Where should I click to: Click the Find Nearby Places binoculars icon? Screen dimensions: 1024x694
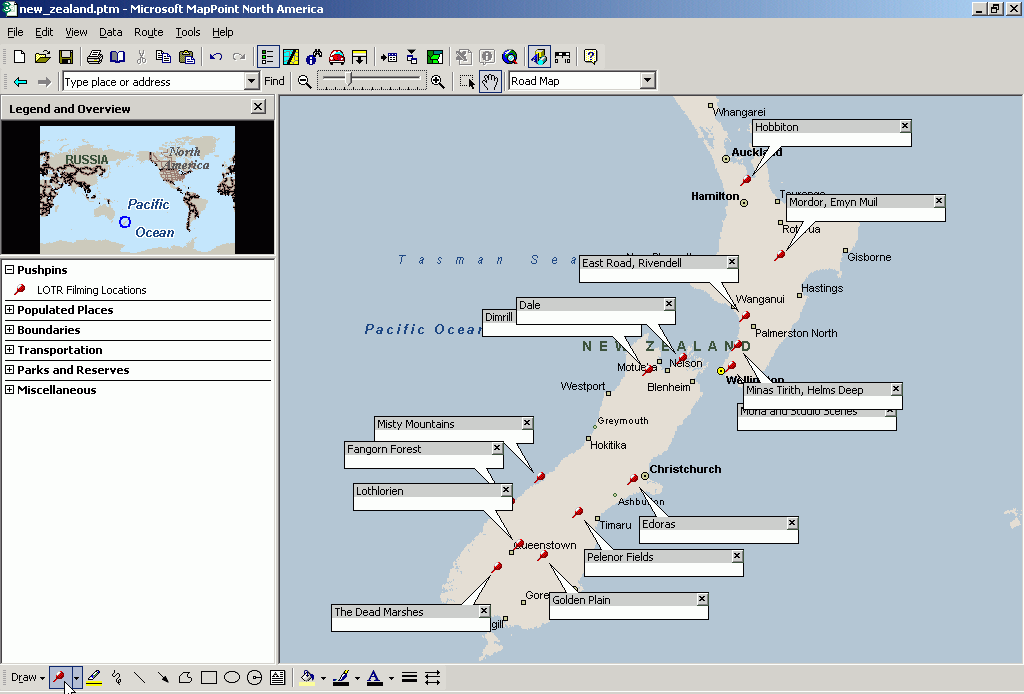(314, 57)
